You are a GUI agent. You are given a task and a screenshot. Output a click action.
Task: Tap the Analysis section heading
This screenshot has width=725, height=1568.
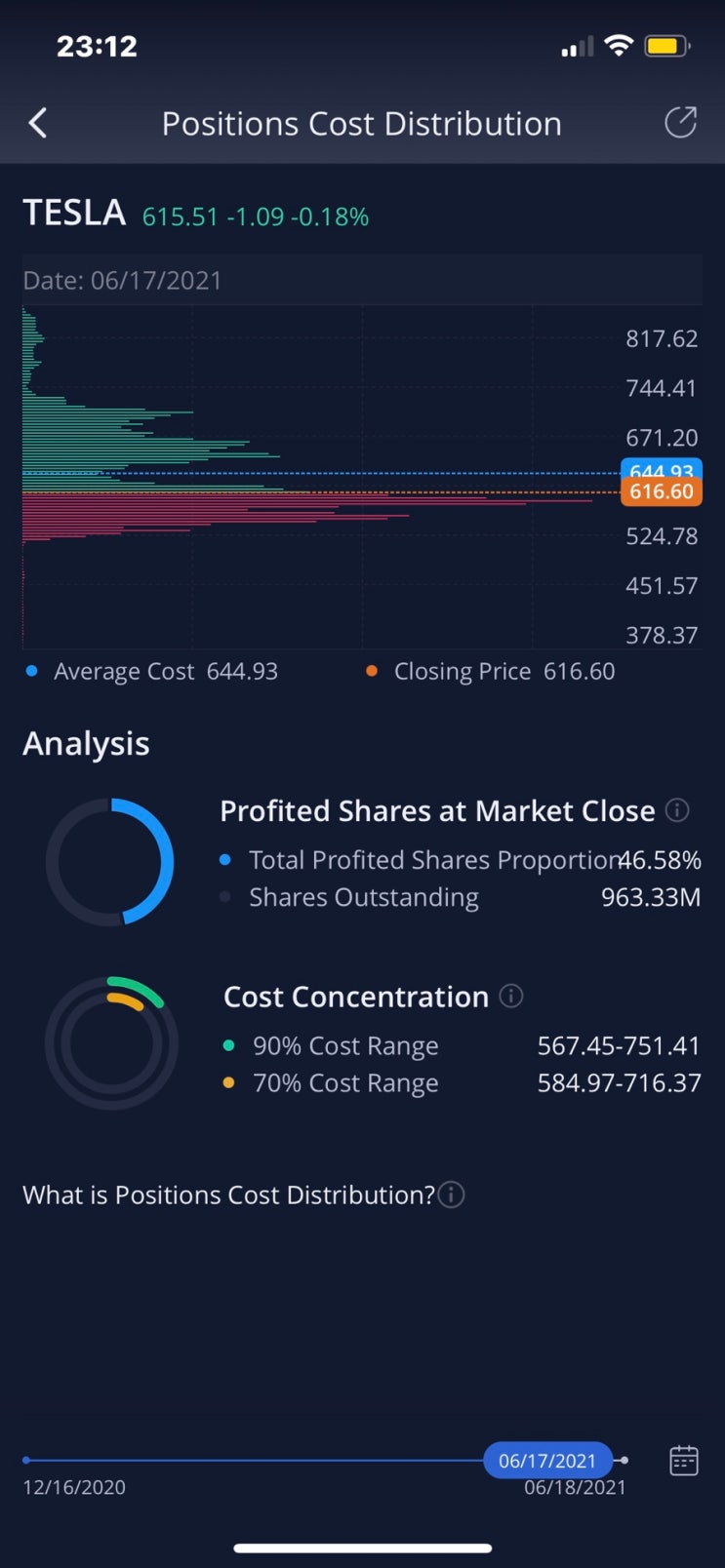86,743
